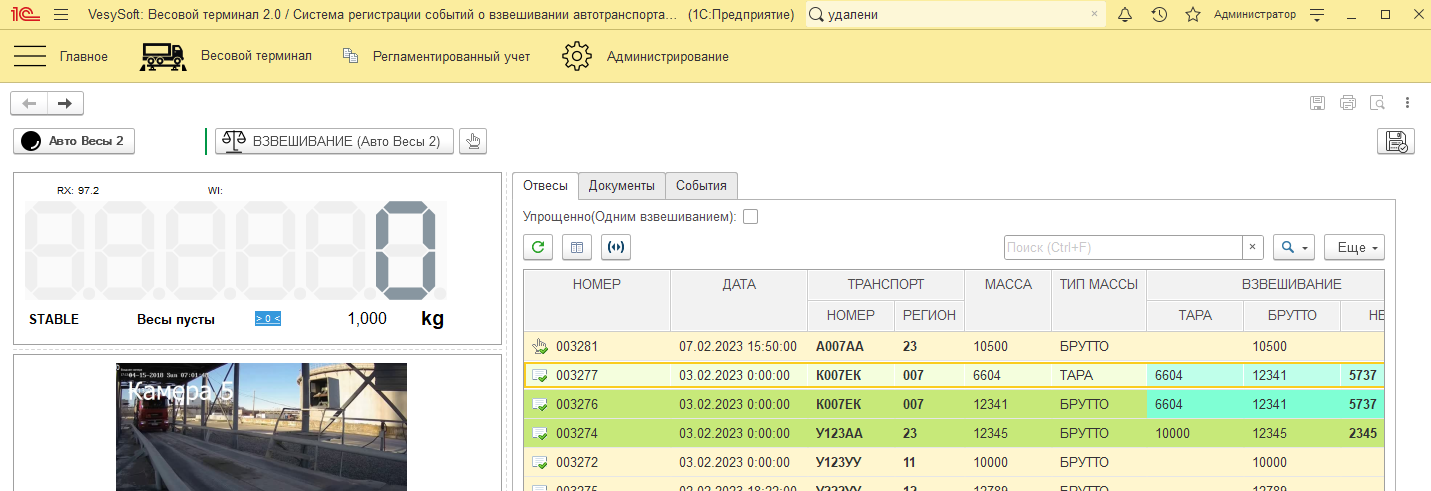
Task: Open the search magnifier dropdown
Action: (1293, 247)
